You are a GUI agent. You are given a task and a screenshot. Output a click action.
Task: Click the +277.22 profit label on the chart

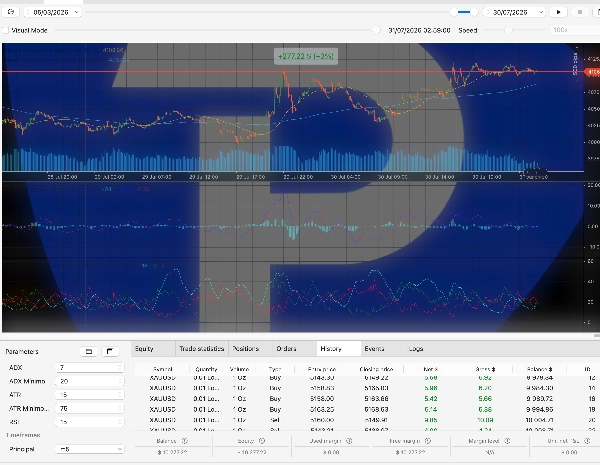point(306,56)
